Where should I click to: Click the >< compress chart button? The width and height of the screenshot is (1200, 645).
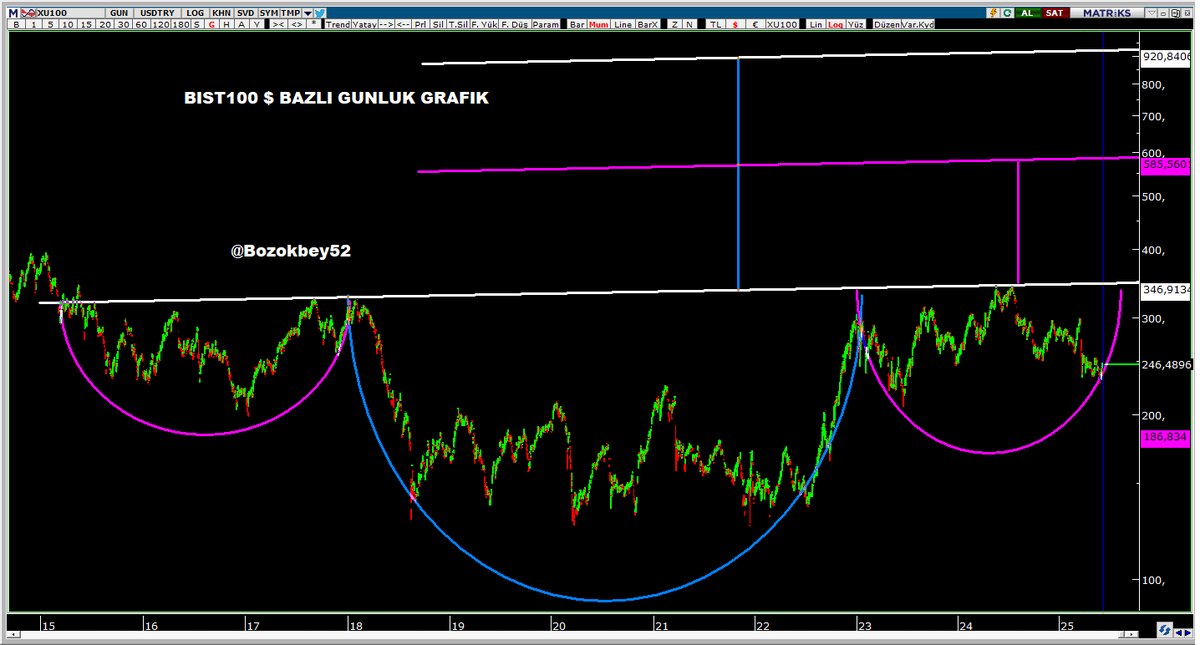[x=279, y=24]
